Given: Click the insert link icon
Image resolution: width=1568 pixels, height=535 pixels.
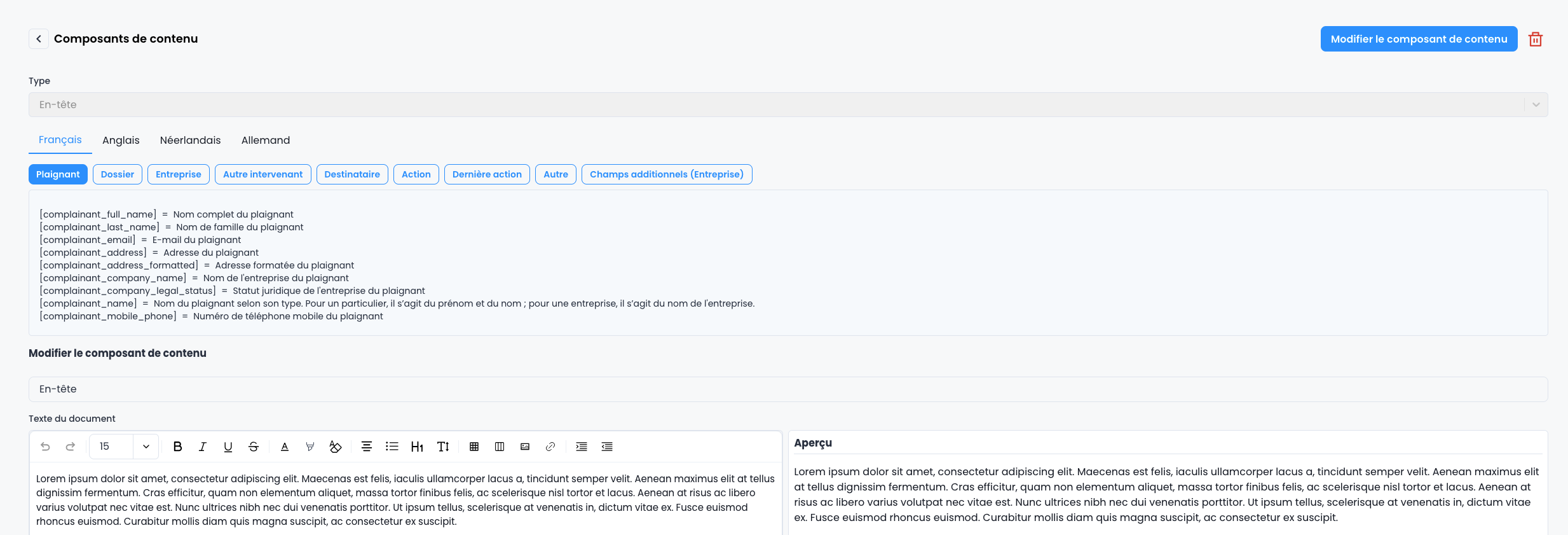Looking at the screenshot, I should [550, 447].
